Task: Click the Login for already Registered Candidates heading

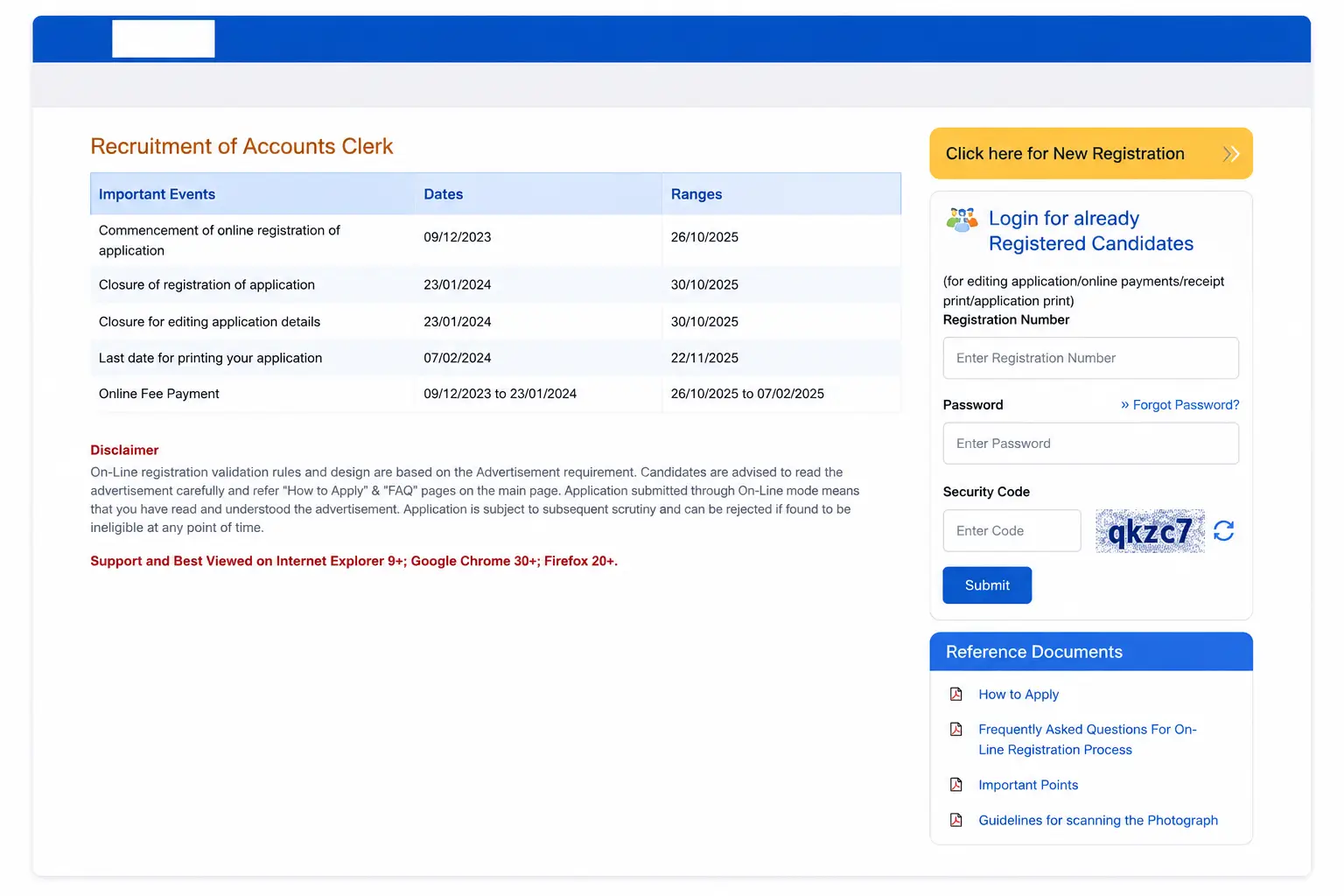Action: coord(1091,231)
